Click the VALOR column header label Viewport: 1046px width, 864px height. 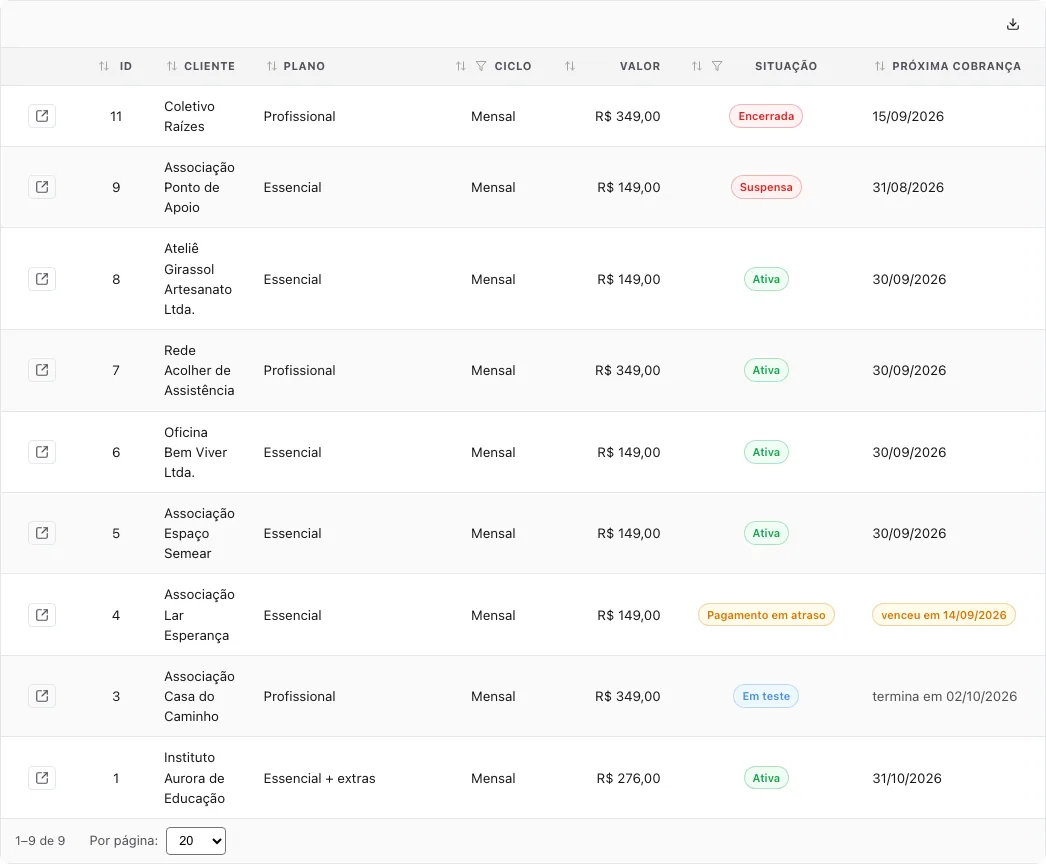click(640, 66)
